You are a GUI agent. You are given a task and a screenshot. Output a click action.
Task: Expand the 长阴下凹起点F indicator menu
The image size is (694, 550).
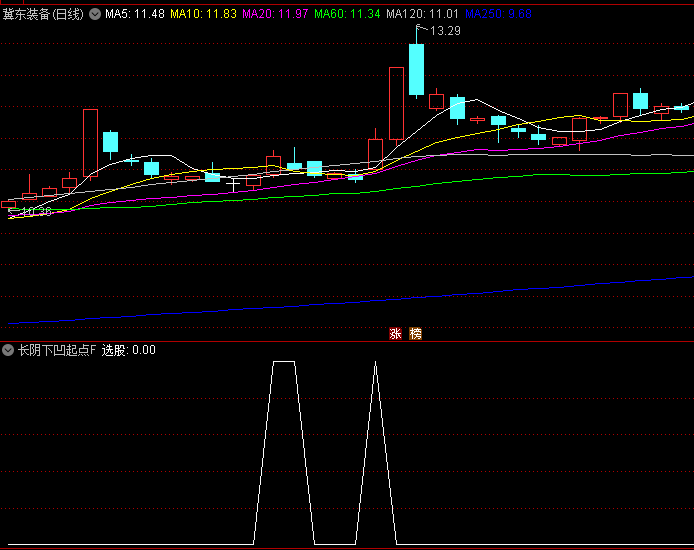[8, 350]
